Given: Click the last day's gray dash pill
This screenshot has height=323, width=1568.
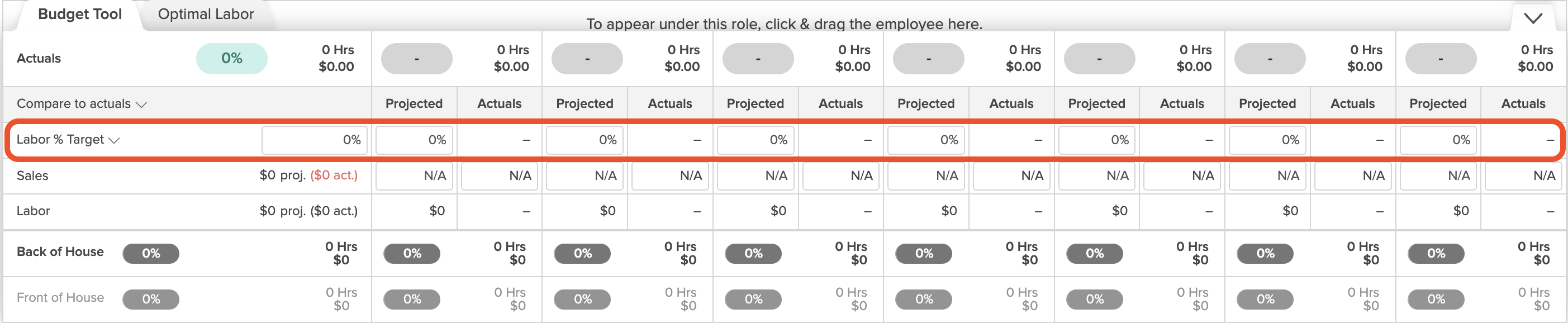Looking at the screenshot, I should [x=1440, y=59].
